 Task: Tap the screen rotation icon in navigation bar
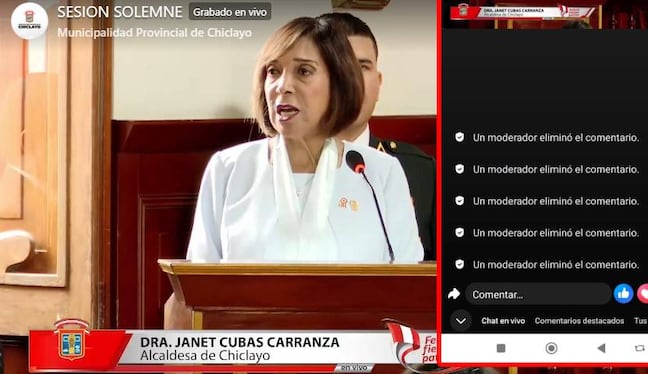[641, 348]
